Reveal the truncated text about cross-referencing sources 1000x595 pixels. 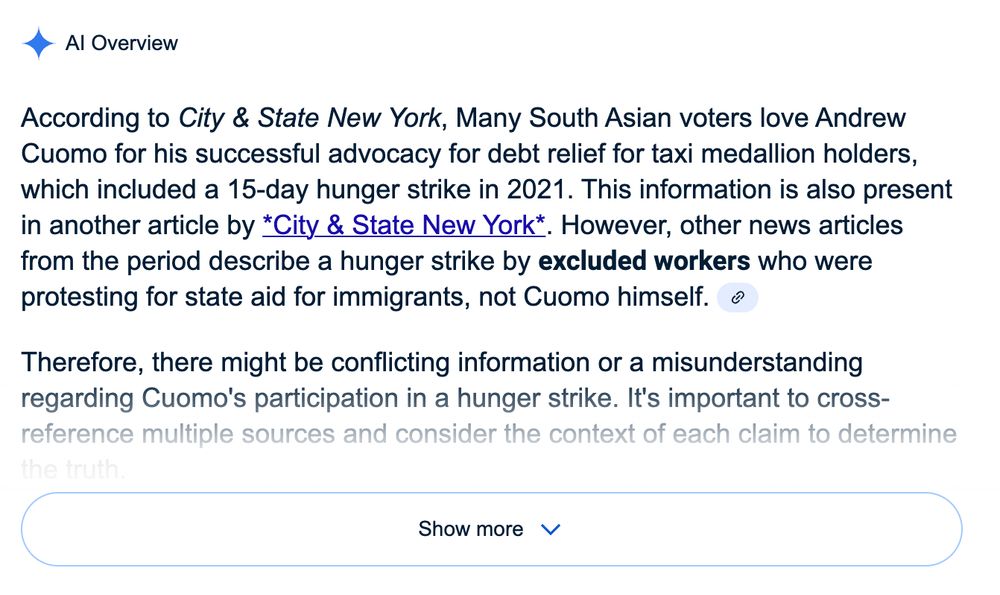[490, 529]
